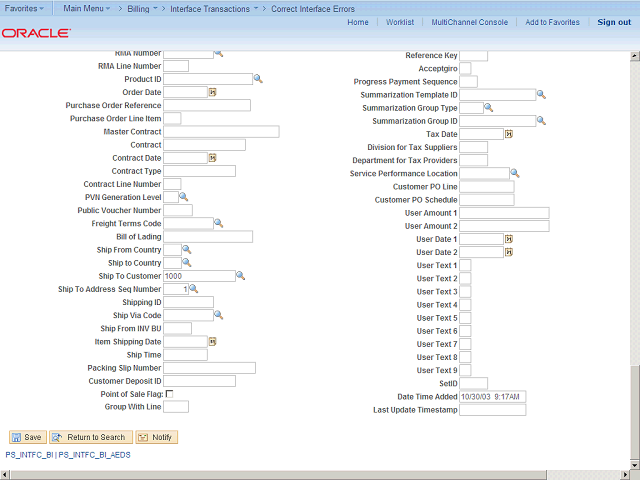Click horizontal scrollbar right arrow
640x480 pixels.
tap(626, 475)
